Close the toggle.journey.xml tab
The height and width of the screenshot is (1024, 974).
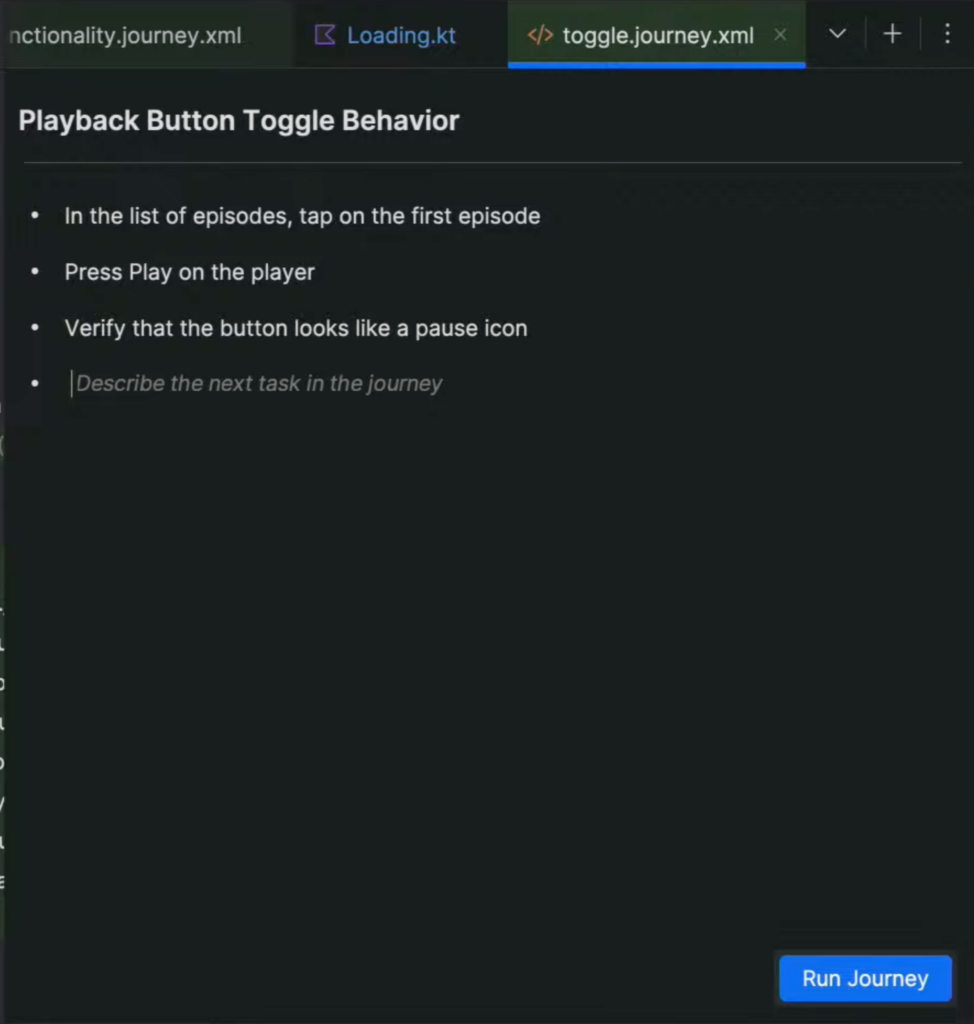click(x=781, y=35)
